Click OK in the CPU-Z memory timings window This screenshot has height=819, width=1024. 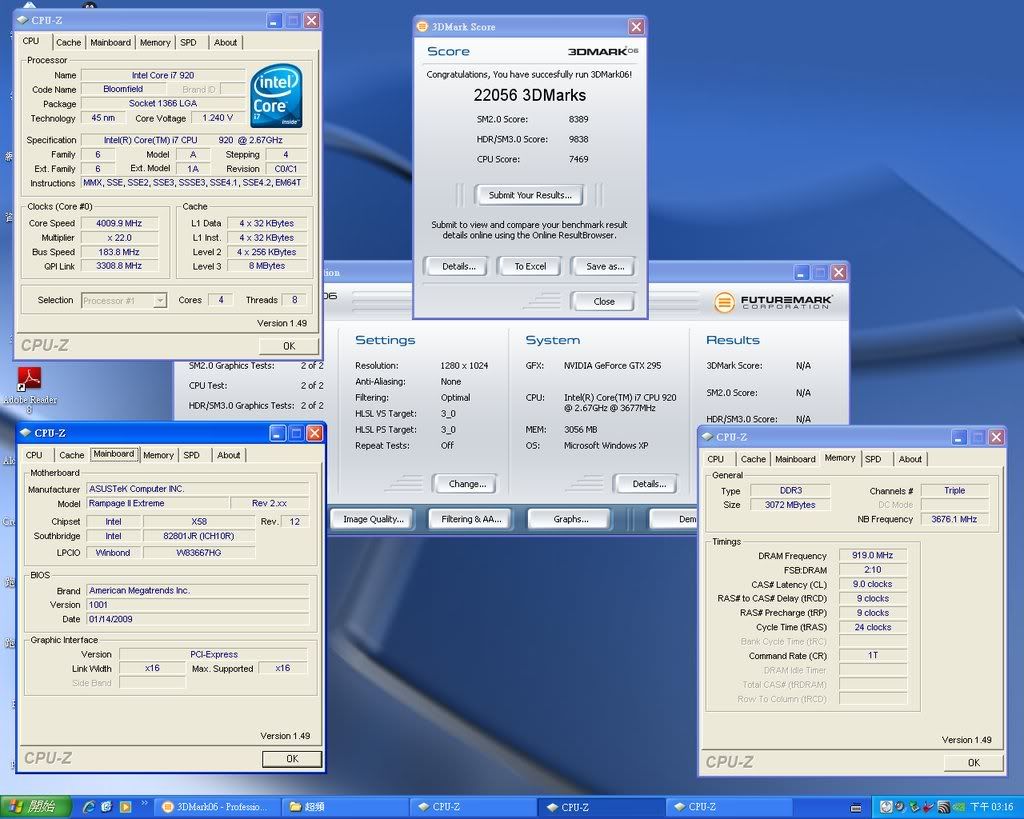pyautogui.click(x=973, y=763)
